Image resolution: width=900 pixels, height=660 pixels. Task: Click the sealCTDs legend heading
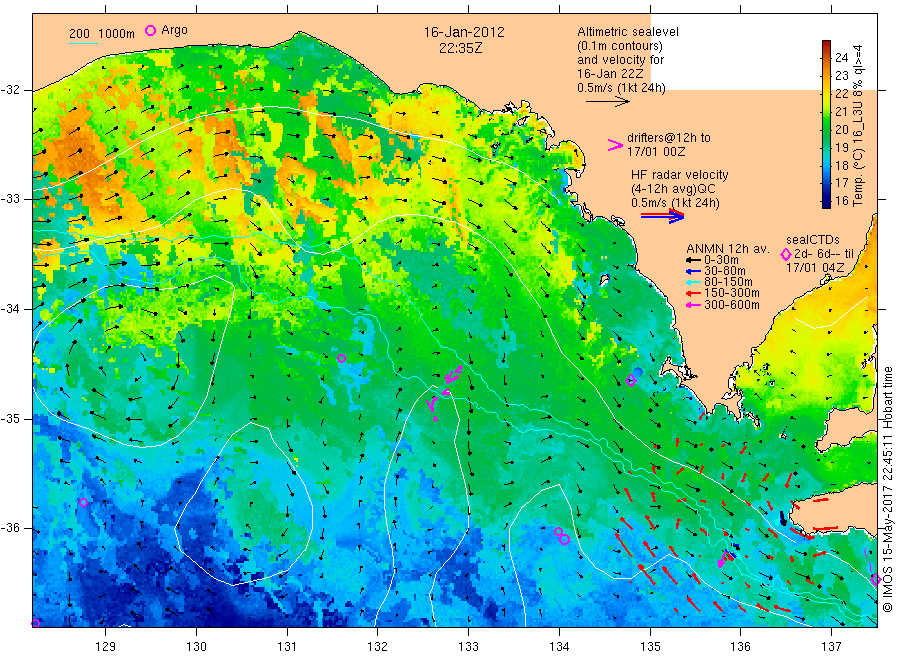(x=813, y=240)
